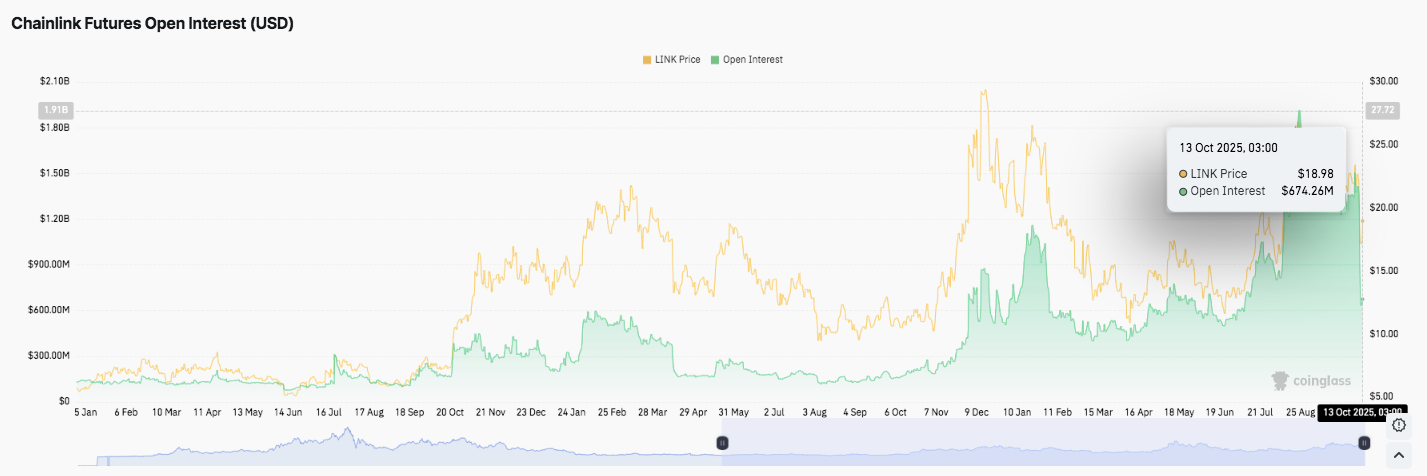This screenshot has height=476, width=1427.
Task: Click the upward chevron scroll-to-top button
Action: (x=1399, y=456)
